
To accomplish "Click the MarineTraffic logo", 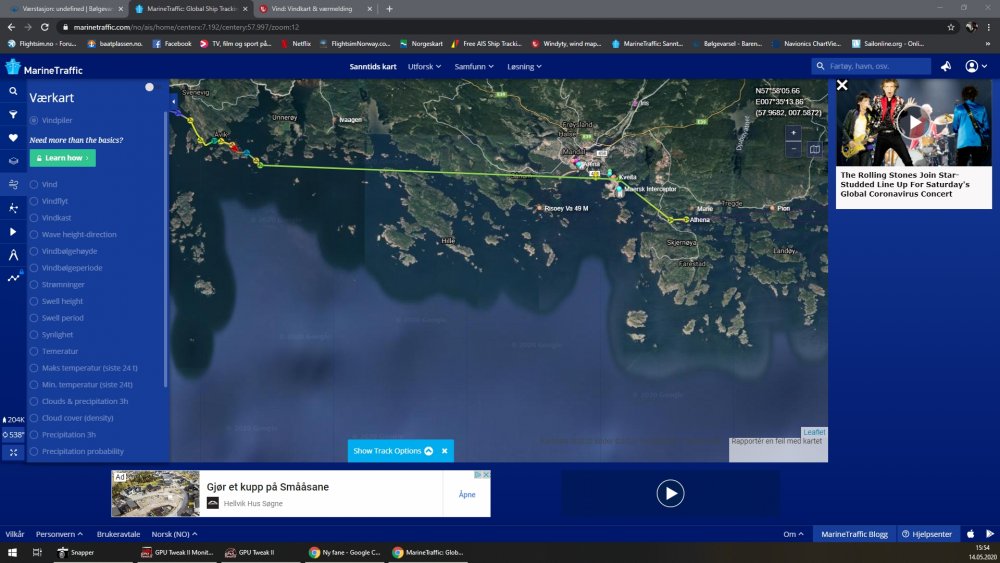I will point(44,68).
